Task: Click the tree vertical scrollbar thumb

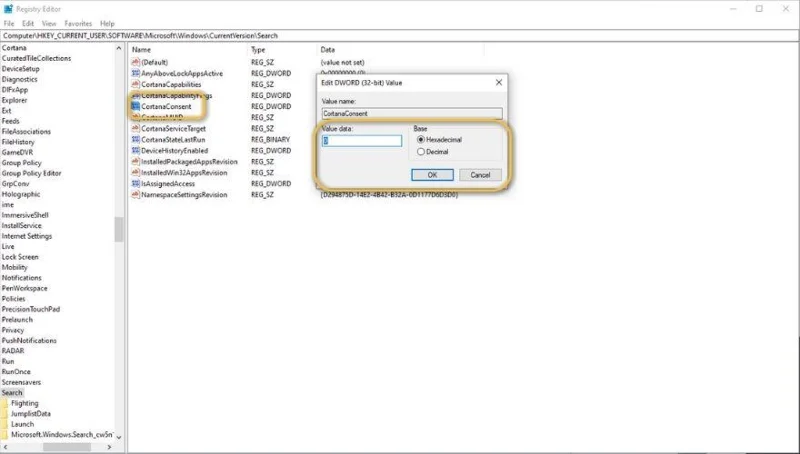Action: click(x=119, y=229)
